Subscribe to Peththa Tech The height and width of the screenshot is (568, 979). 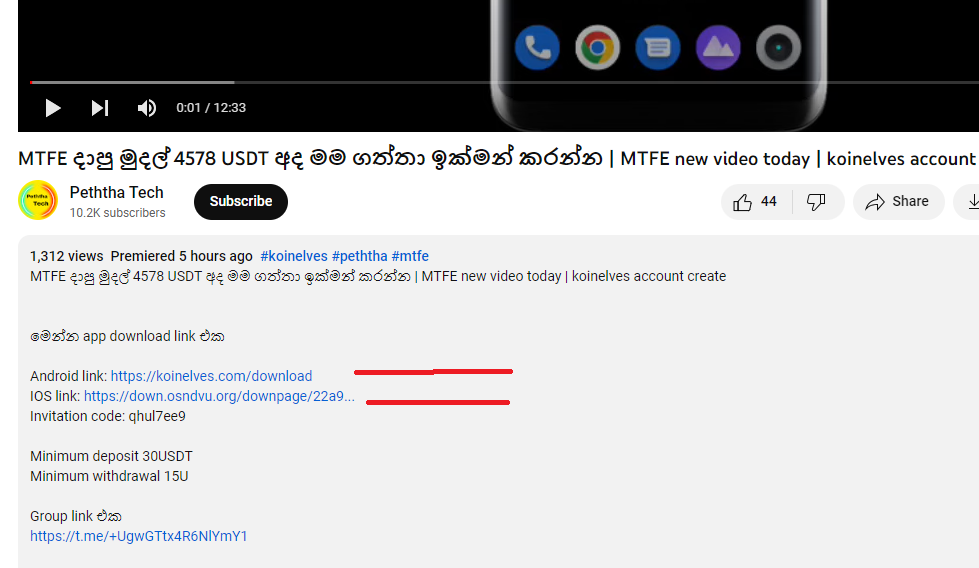point(240,202)
